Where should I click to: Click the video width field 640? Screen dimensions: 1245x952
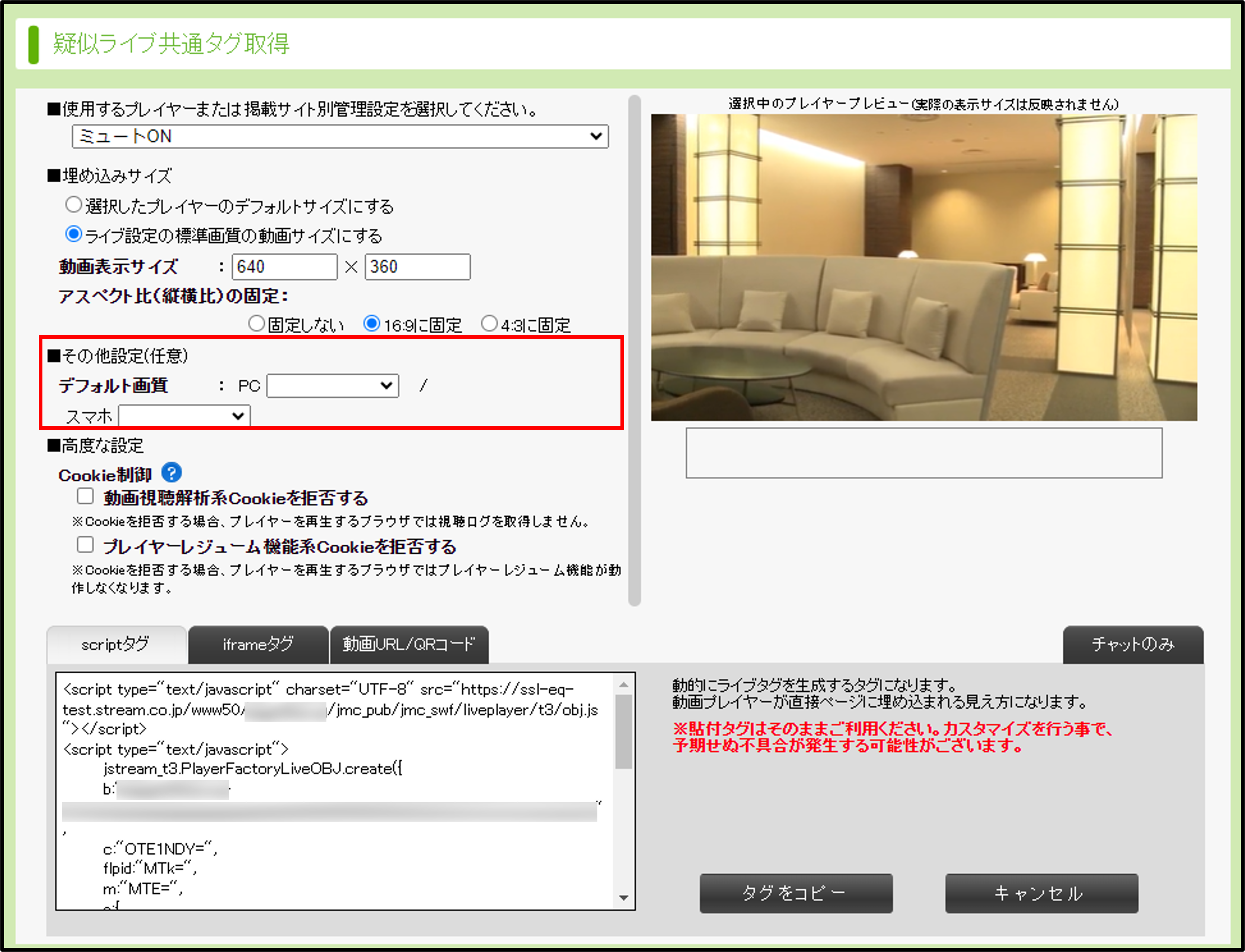point(284,267)
